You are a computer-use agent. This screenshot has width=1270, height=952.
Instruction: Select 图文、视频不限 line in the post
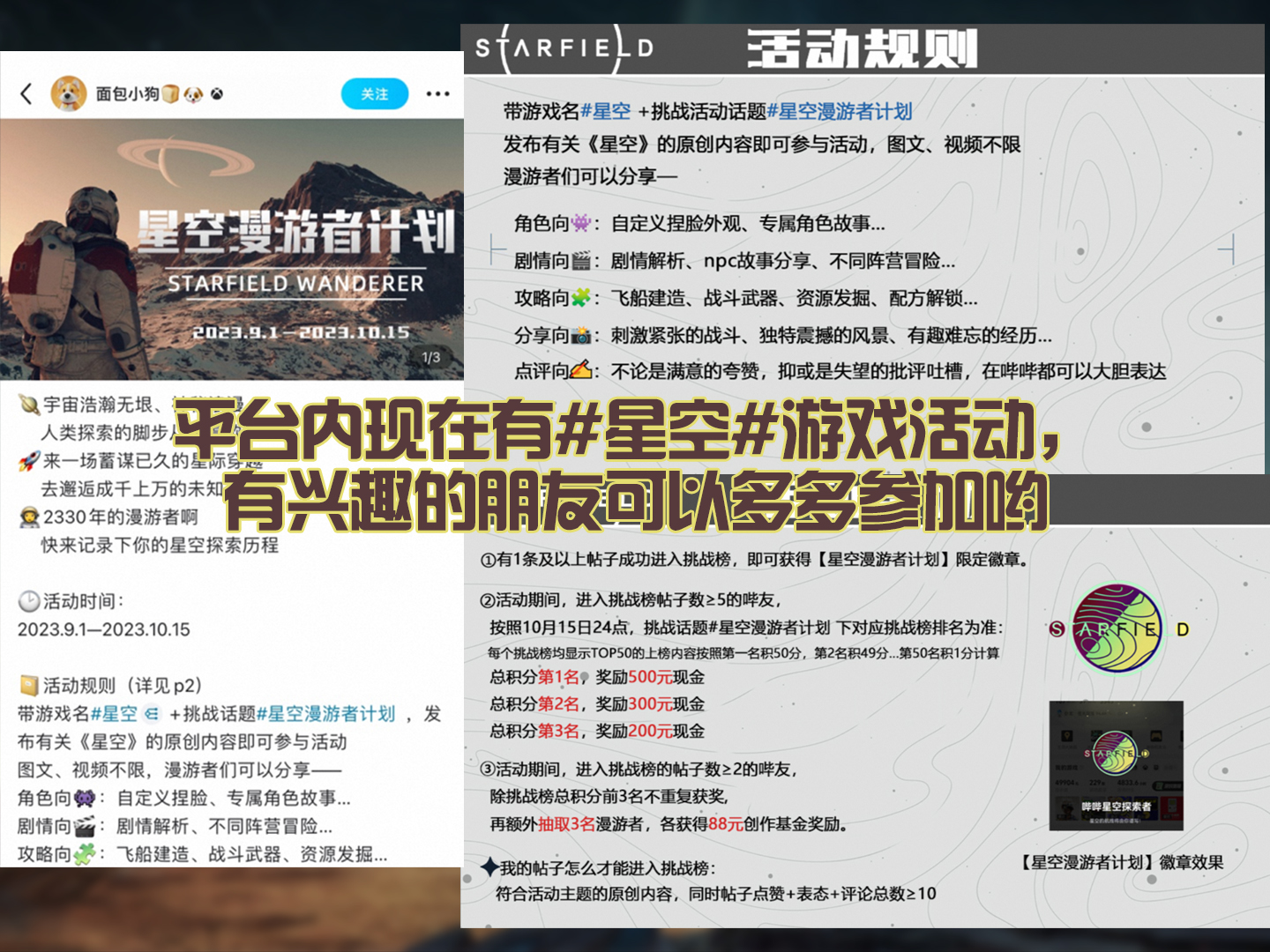(180, 770)
